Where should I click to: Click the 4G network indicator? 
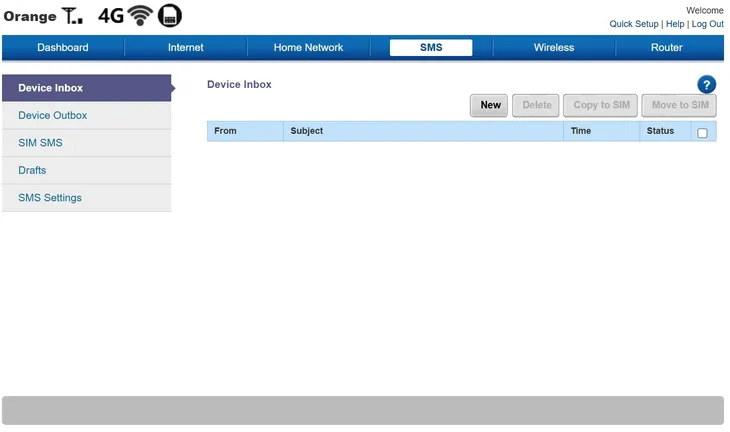tap(110, 16)
